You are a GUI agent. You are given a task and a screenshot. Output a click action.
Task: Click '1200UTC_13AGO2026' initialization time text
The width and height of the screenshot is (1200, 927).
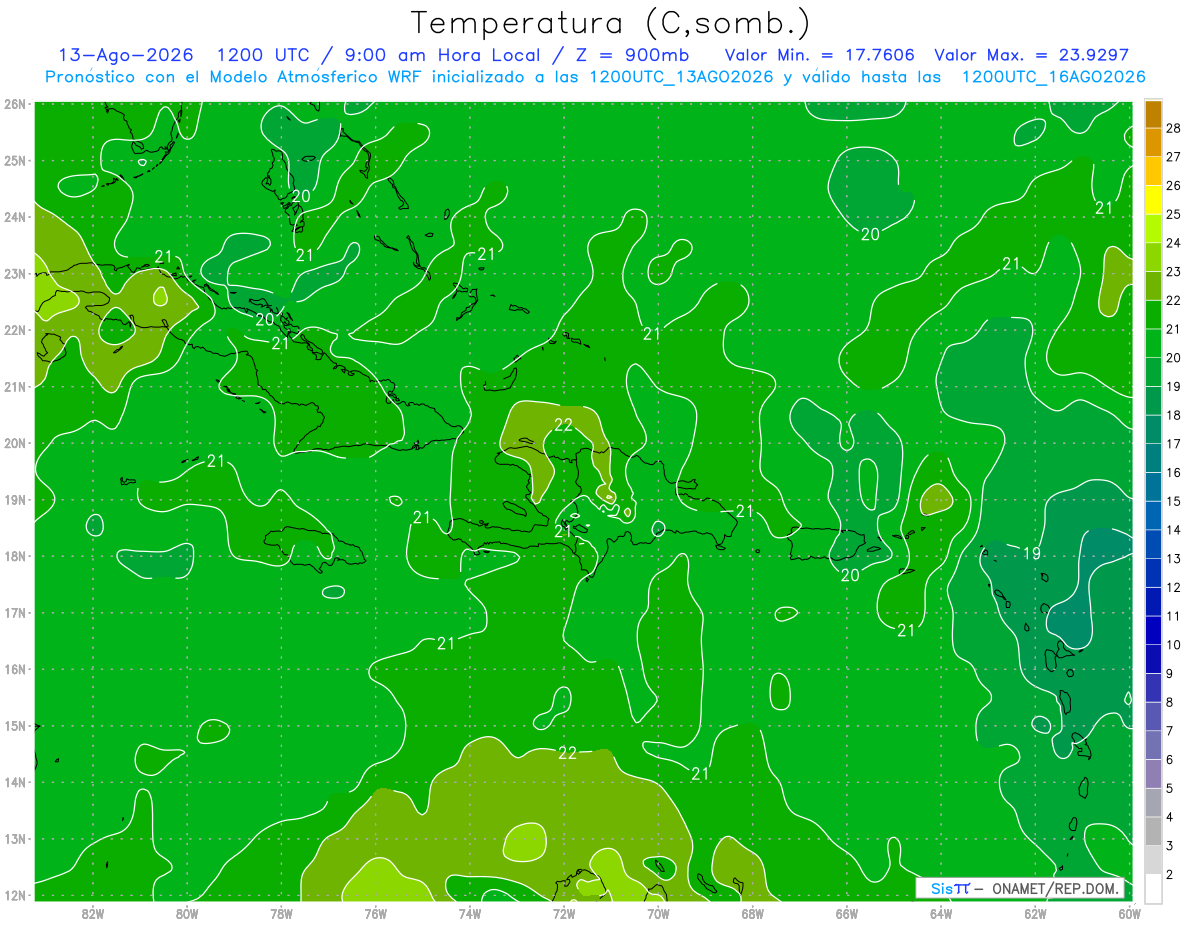(x=681, y=77)
